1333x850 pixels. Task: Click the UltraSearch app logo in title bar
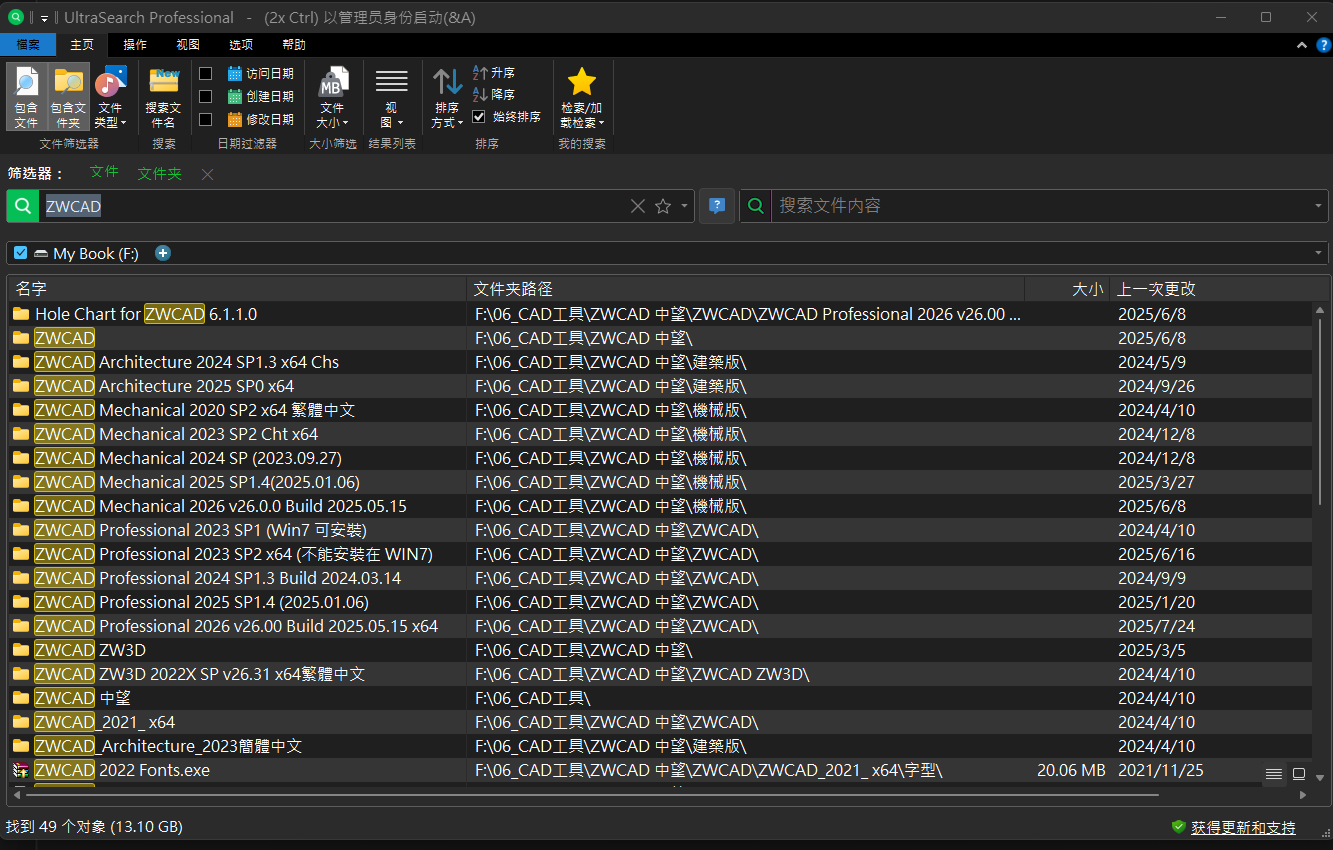[x=15, y=17]
